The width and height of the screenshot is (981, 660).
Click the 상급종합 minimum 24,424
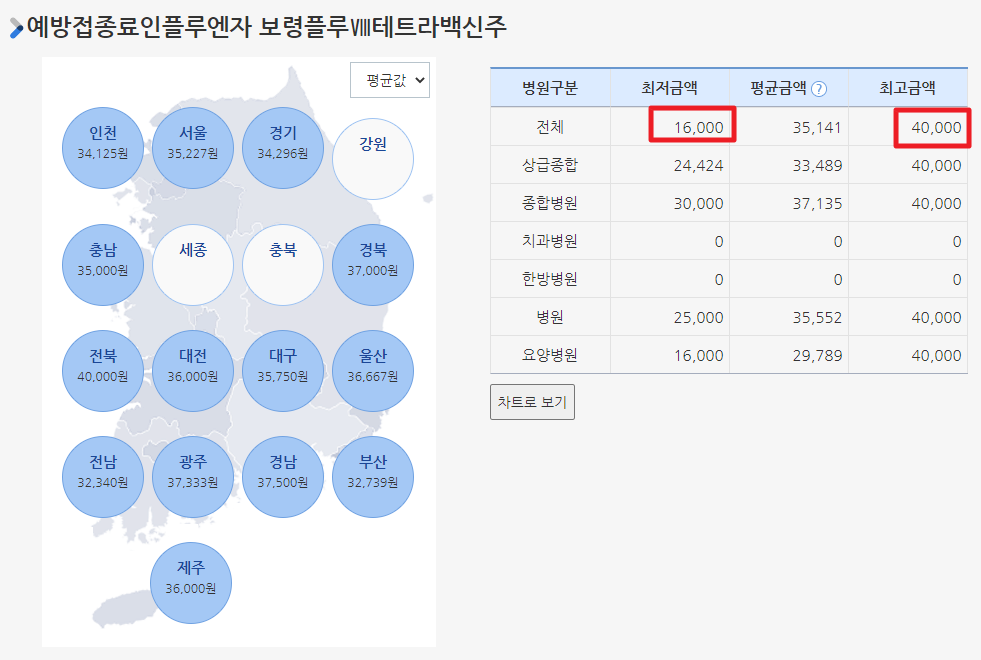[x=698, y=166]
